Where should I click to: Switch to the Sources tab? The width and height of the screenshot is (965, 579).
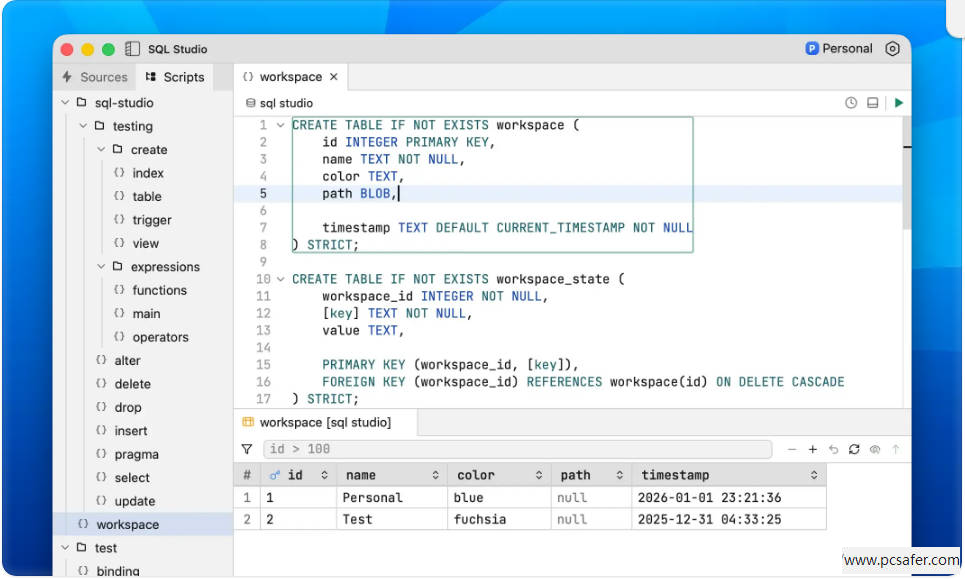point(95,77)
